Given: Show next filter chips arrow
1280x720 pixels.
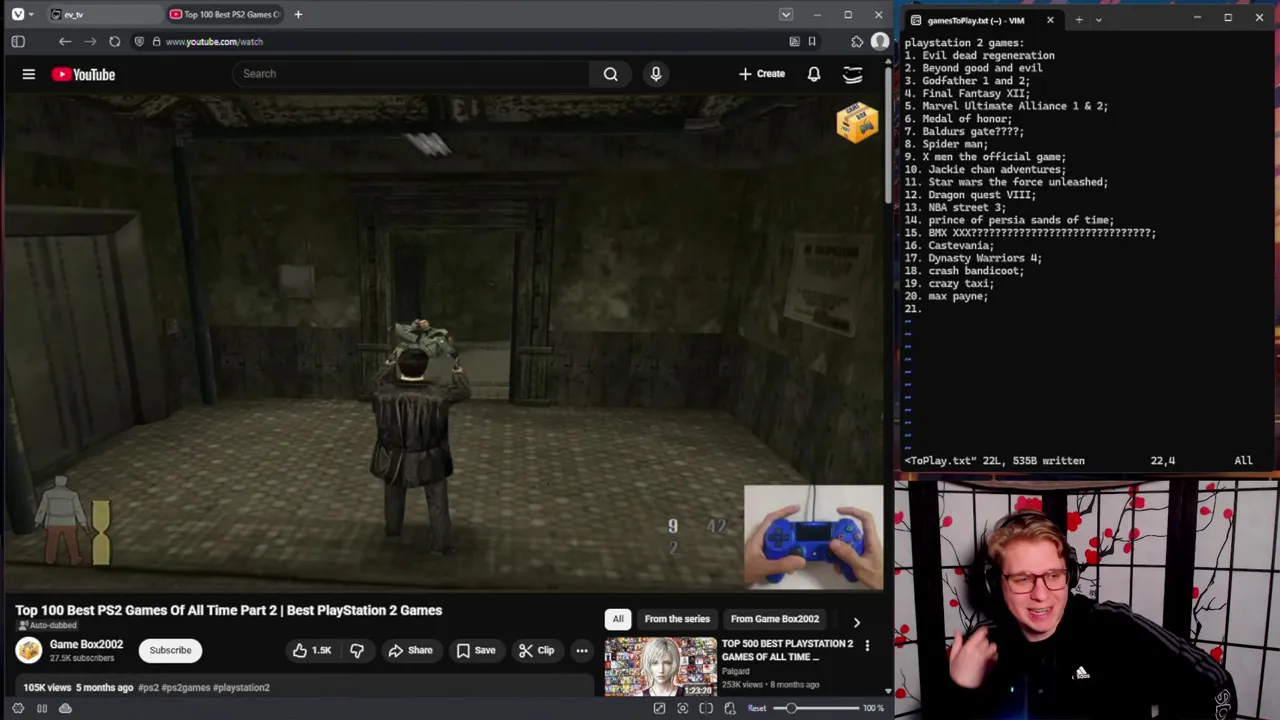Looking at the screenshot, I should tap(856, 621).
